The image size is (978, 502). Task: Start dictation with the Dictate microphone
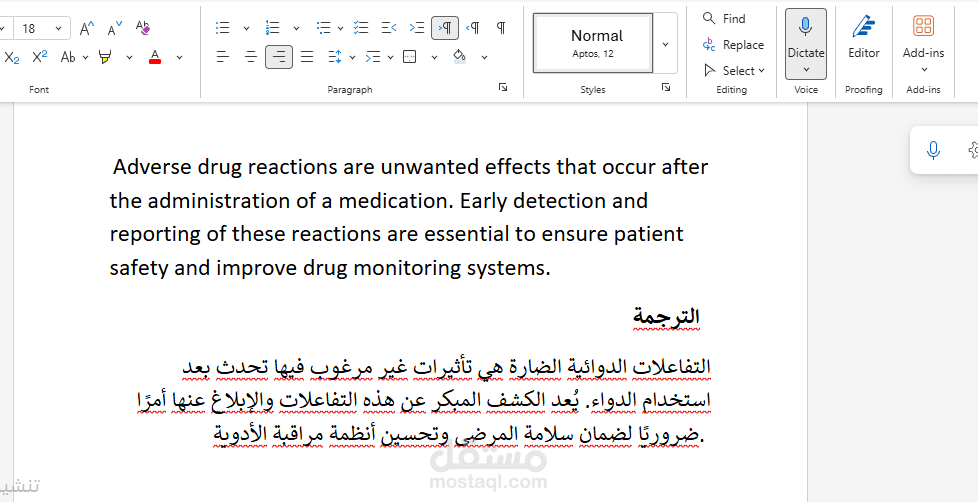coord(806,34)
